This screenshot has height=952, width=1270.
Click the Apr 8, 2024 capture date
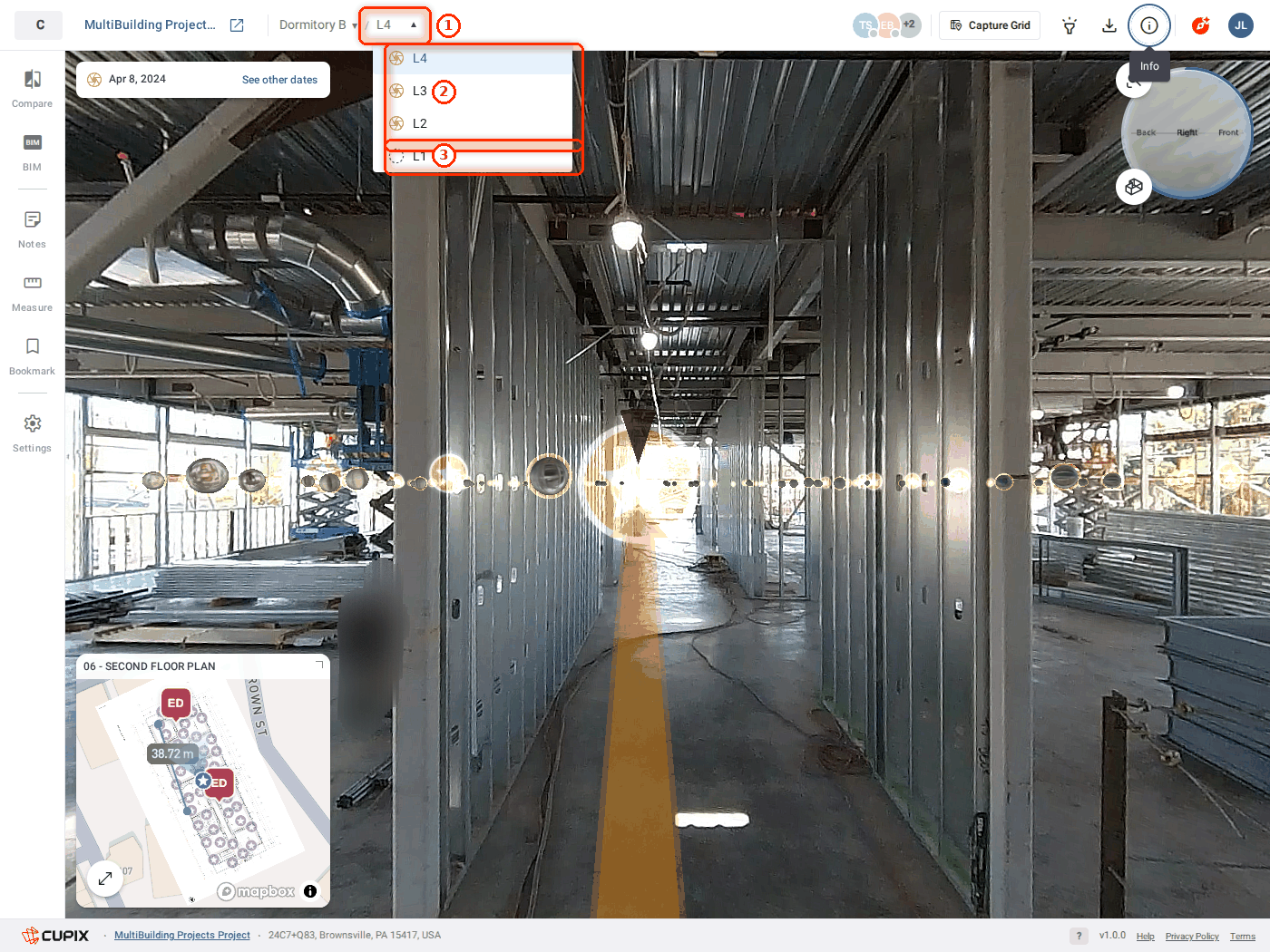137,80
